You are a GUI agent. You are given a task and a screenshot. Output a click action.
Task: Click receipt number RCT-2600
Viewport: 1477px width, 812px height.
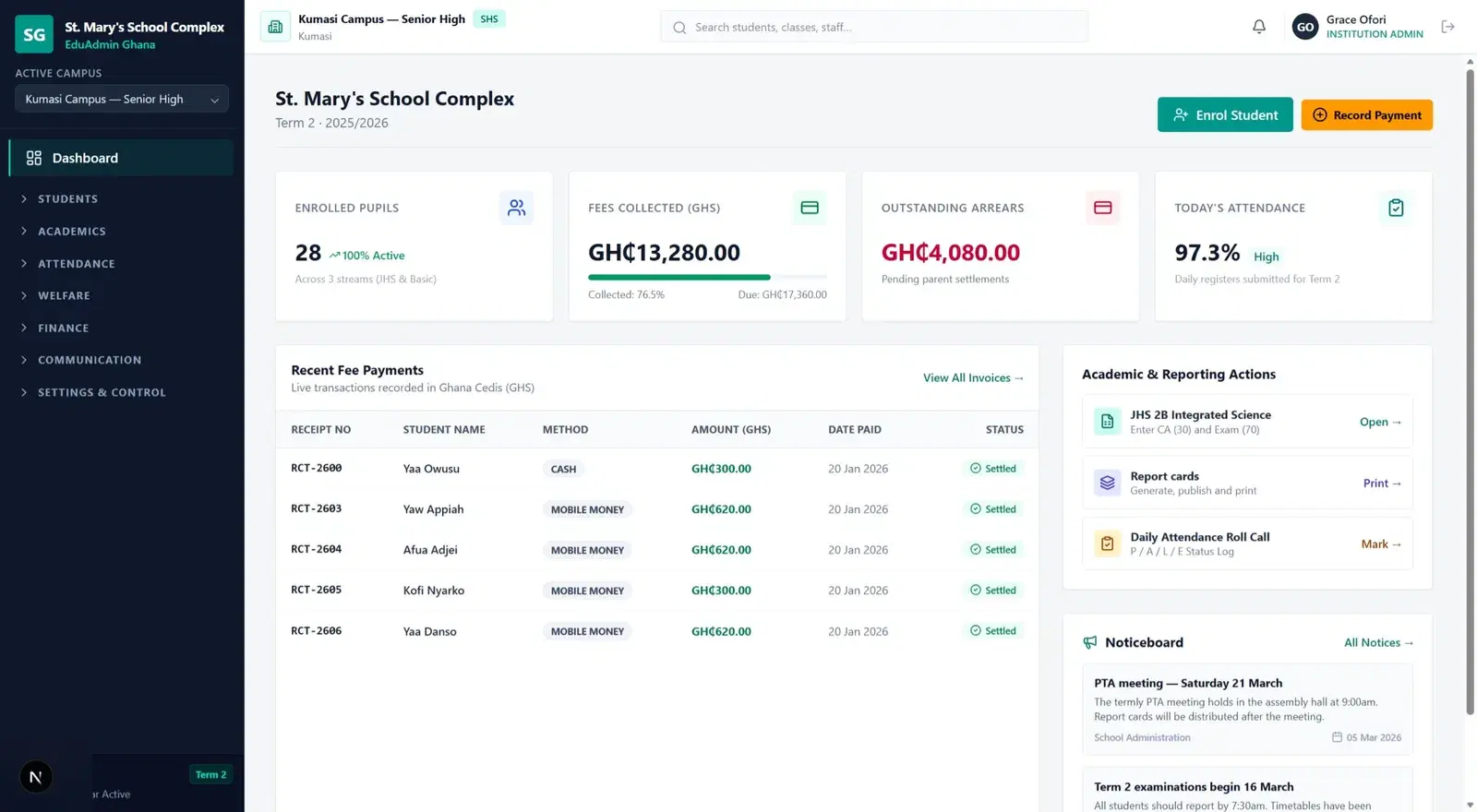coord(317,469)
